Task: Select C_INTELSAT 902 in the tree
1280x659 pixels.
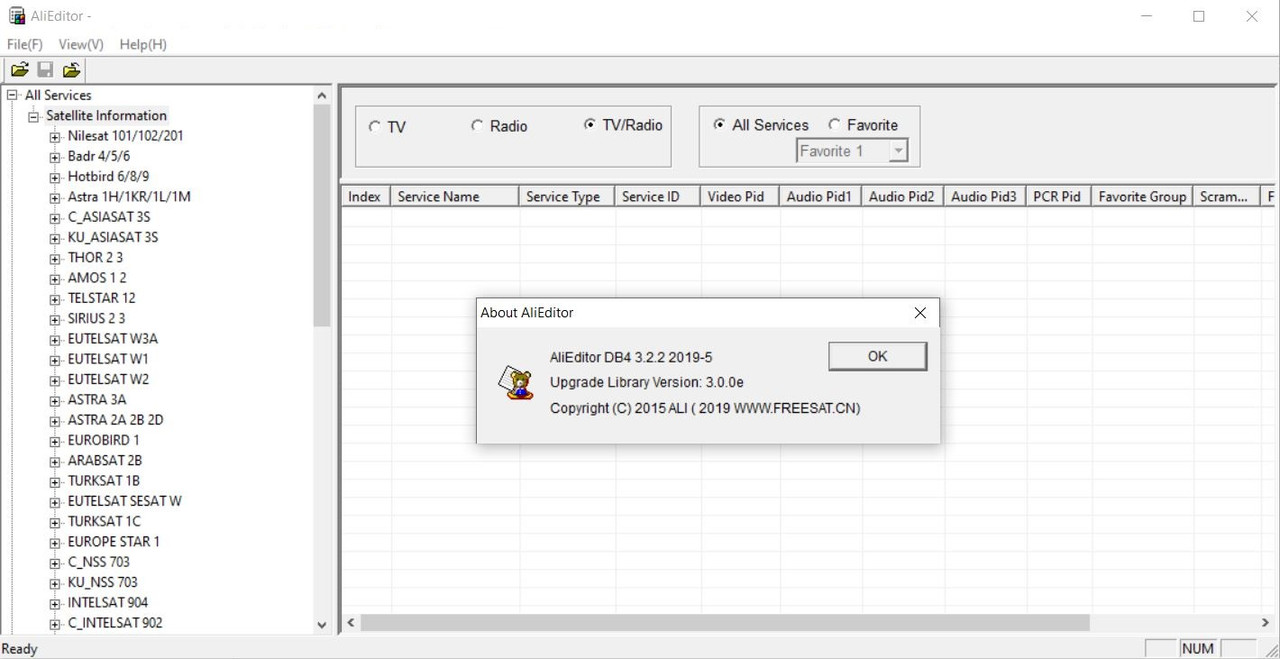Action: pos(115,623)
